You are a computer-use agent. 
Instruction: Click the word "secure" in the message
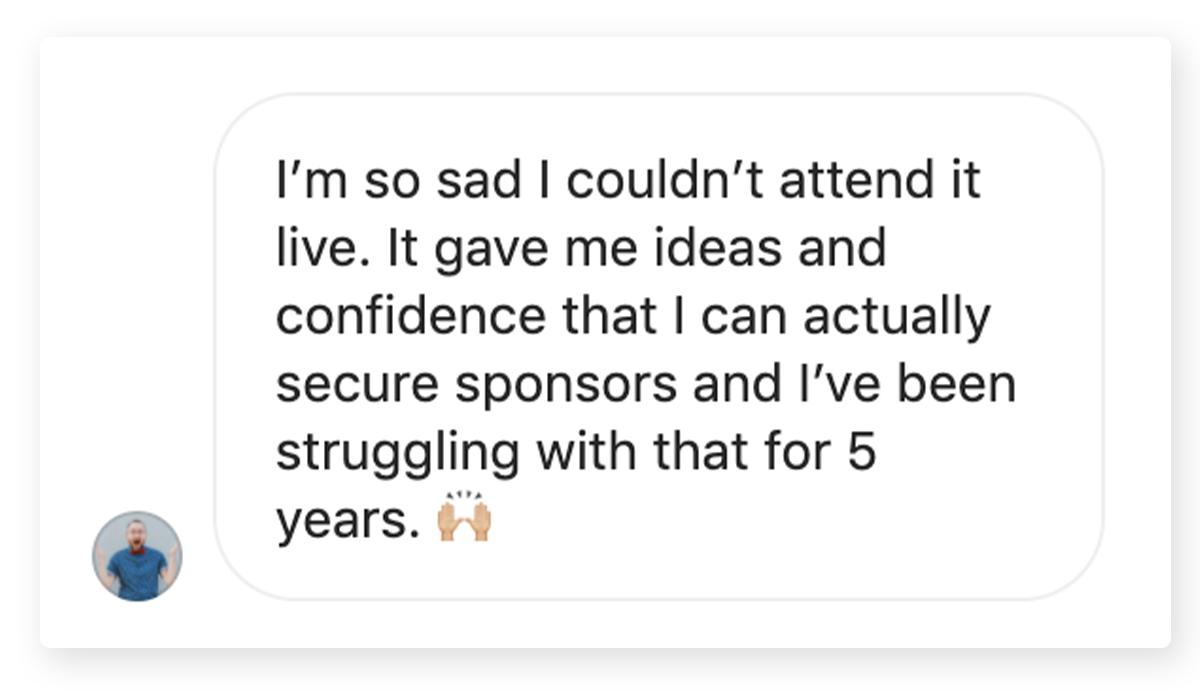pos(341,385)
